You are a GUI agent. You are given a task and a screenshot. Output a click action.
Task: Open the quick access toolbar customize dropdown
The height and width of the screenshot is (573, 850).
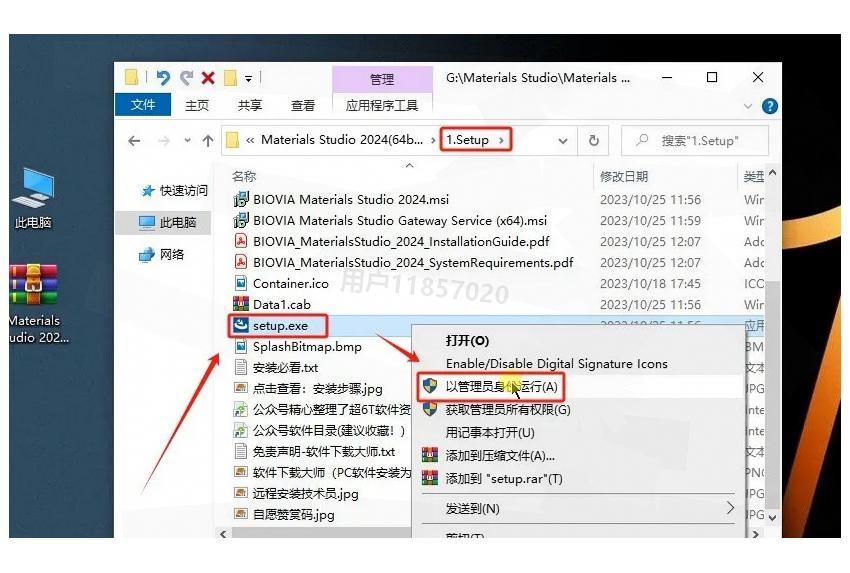tap(248, 79)
